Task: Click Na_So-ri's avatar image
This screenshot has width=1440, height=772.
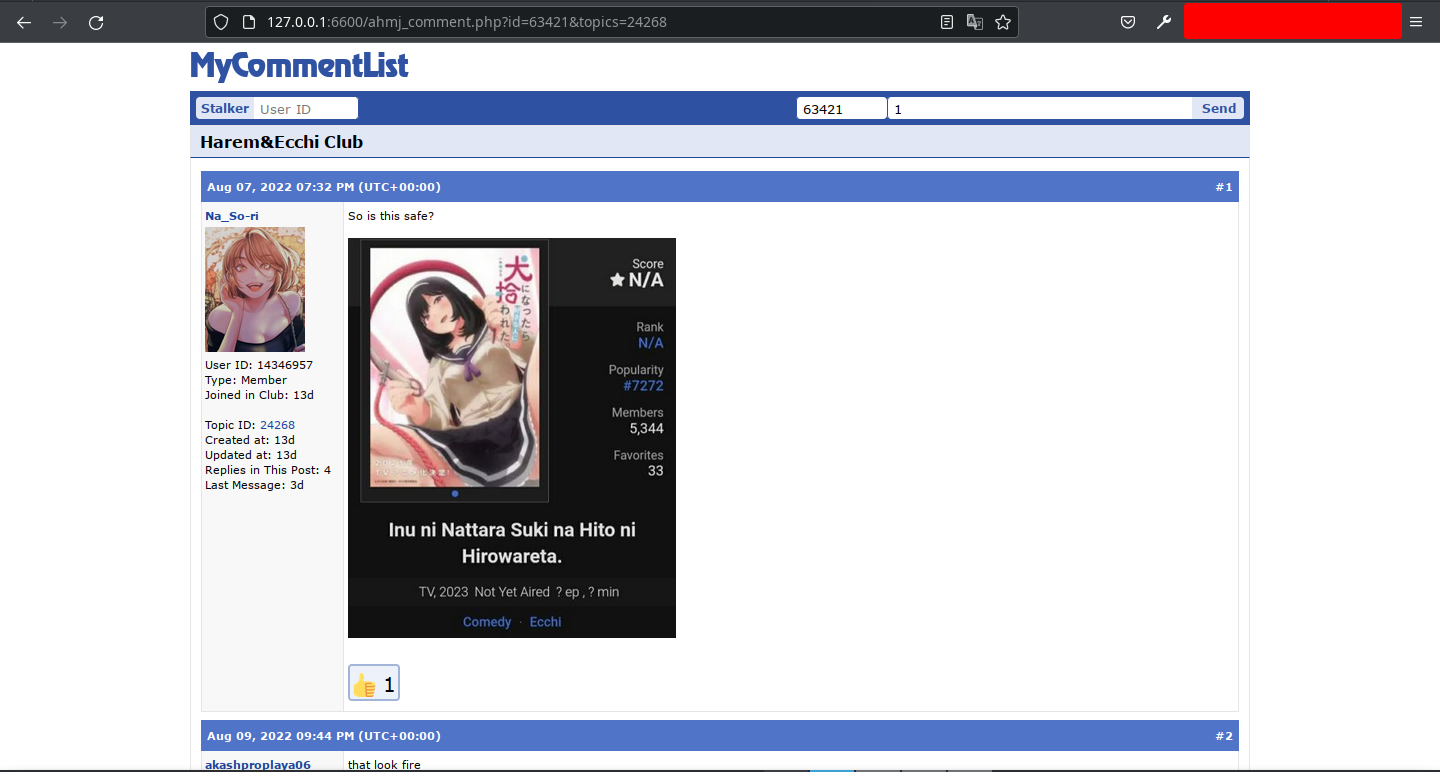Action: point(255,289)
